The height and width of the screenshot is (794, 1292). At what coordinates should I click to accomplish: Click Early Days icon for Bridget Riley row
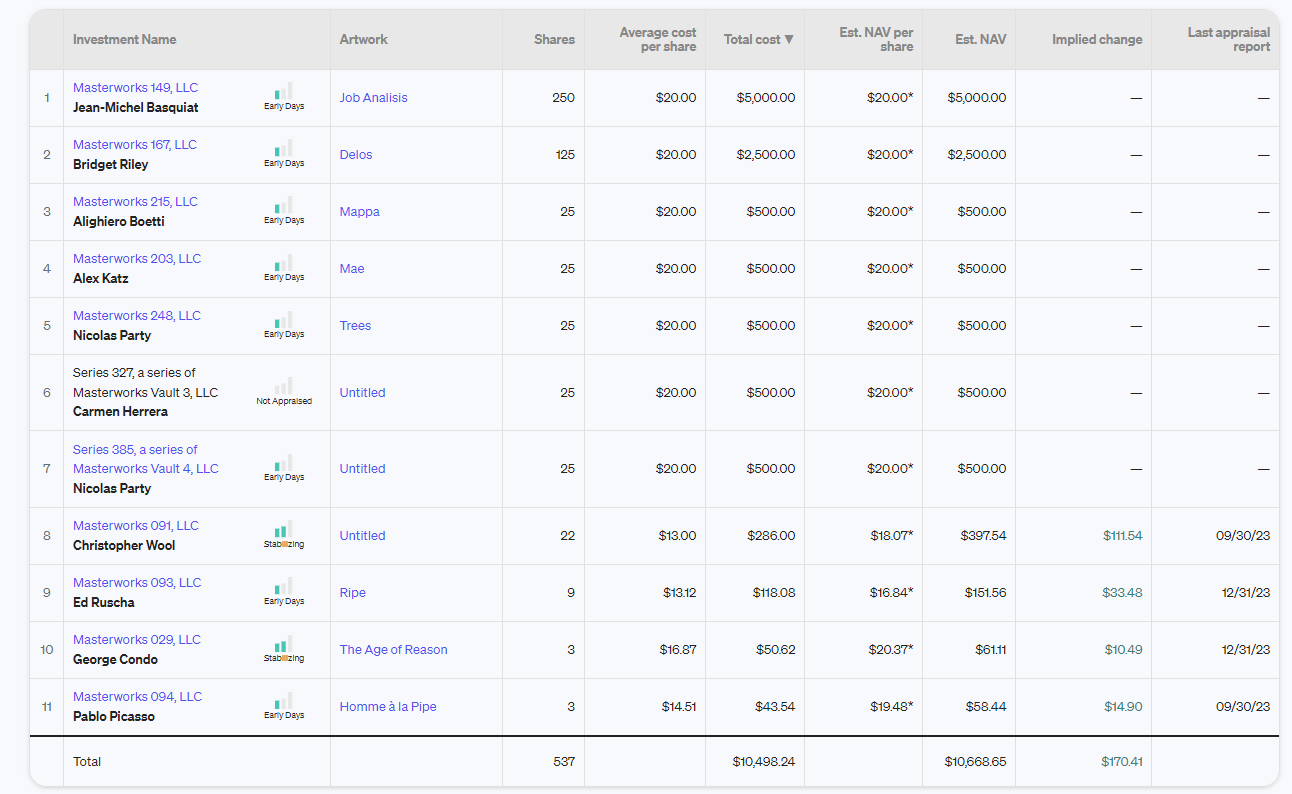coord(284,153)
